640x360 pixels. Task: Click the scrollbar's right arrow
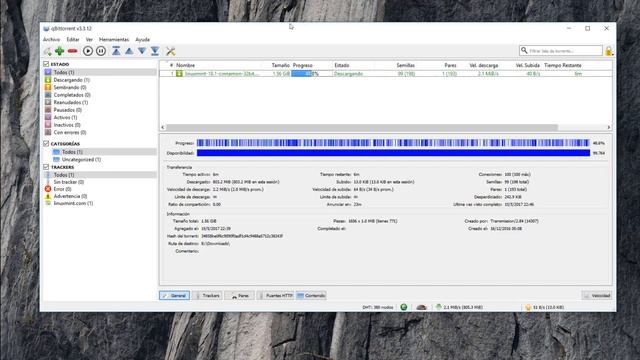point(609,127)
